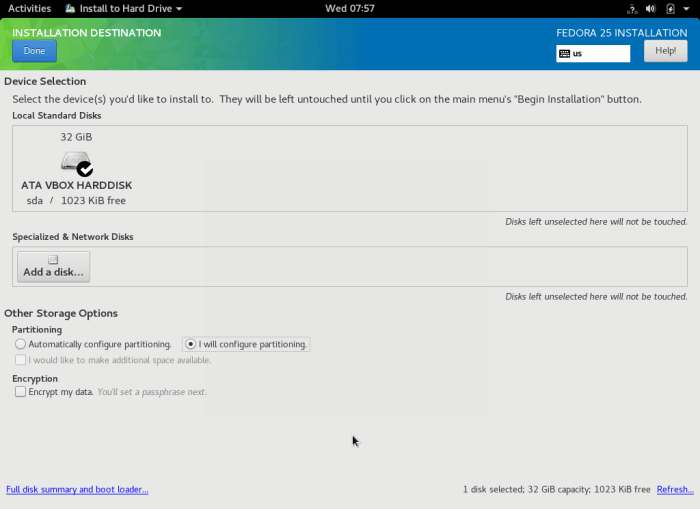Image resolution: width=700 pixels, height=509 pixels.
Task: Click Add a disk... button
Action: pyautogui.click(x=53, y=266)
